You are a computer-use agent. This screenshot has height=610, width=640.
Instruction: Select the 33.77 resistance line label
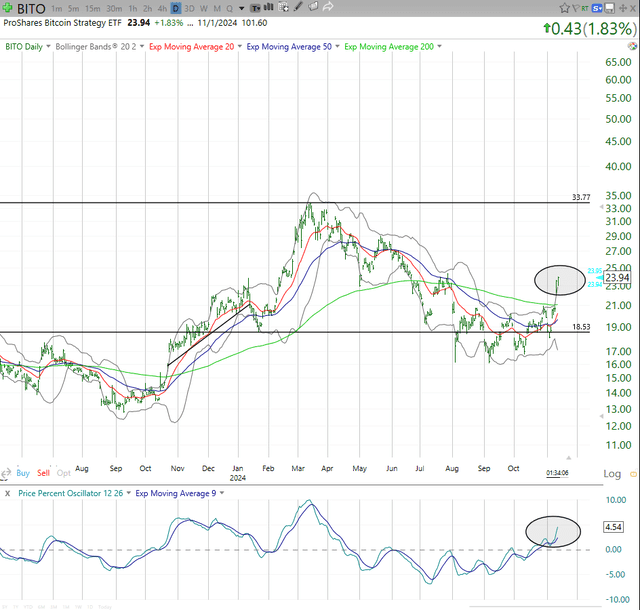click(581, 197)
